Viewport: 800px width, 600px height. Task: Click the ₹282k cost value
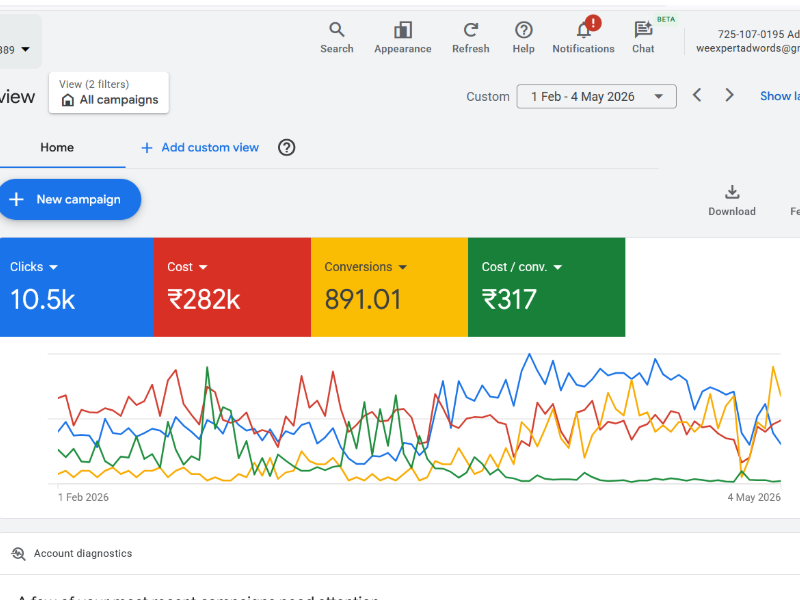204,299
